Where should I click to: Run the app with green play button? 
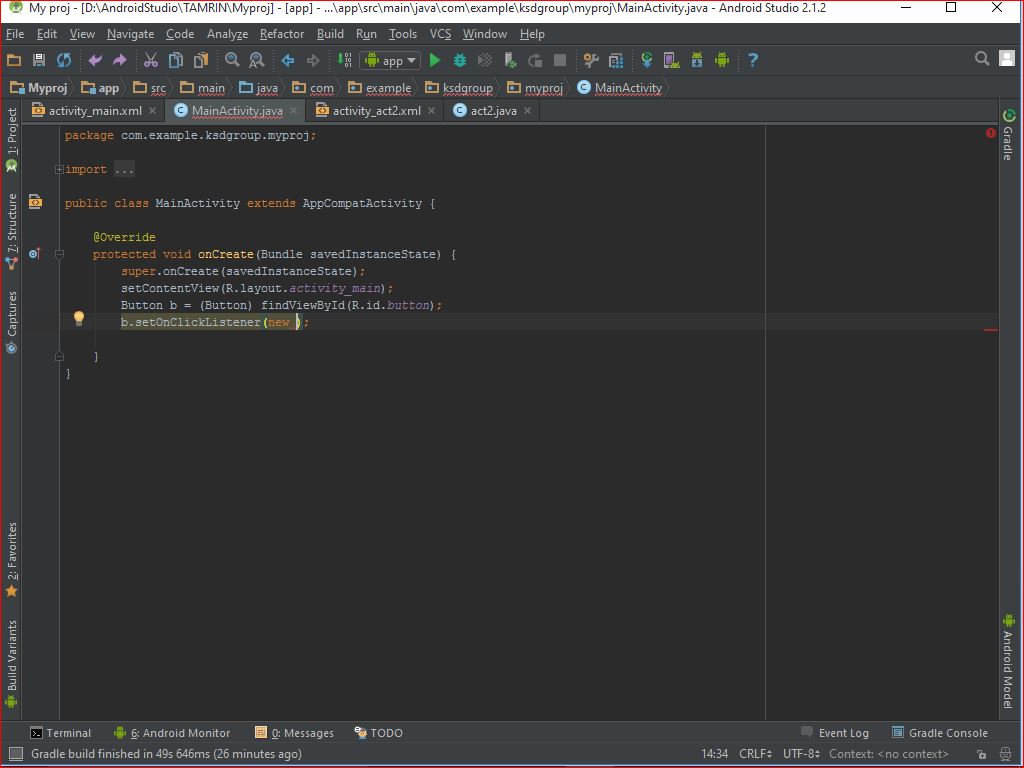coord(435,60)
